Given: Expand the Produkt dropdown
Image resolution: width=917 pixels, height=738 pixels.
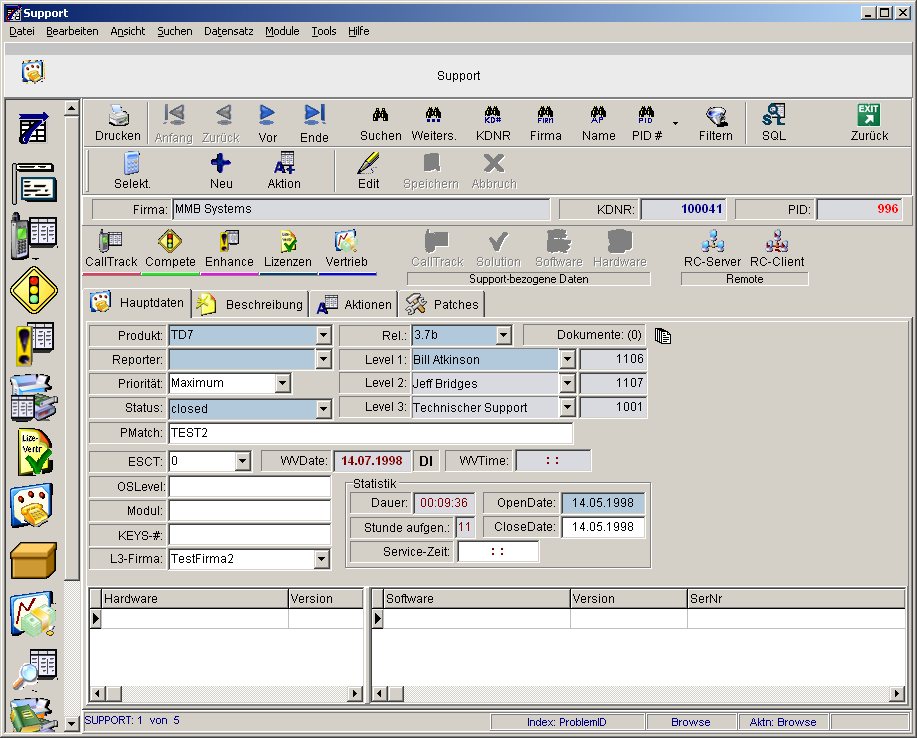Looking at the screenshot, I should tap(323, 335).
